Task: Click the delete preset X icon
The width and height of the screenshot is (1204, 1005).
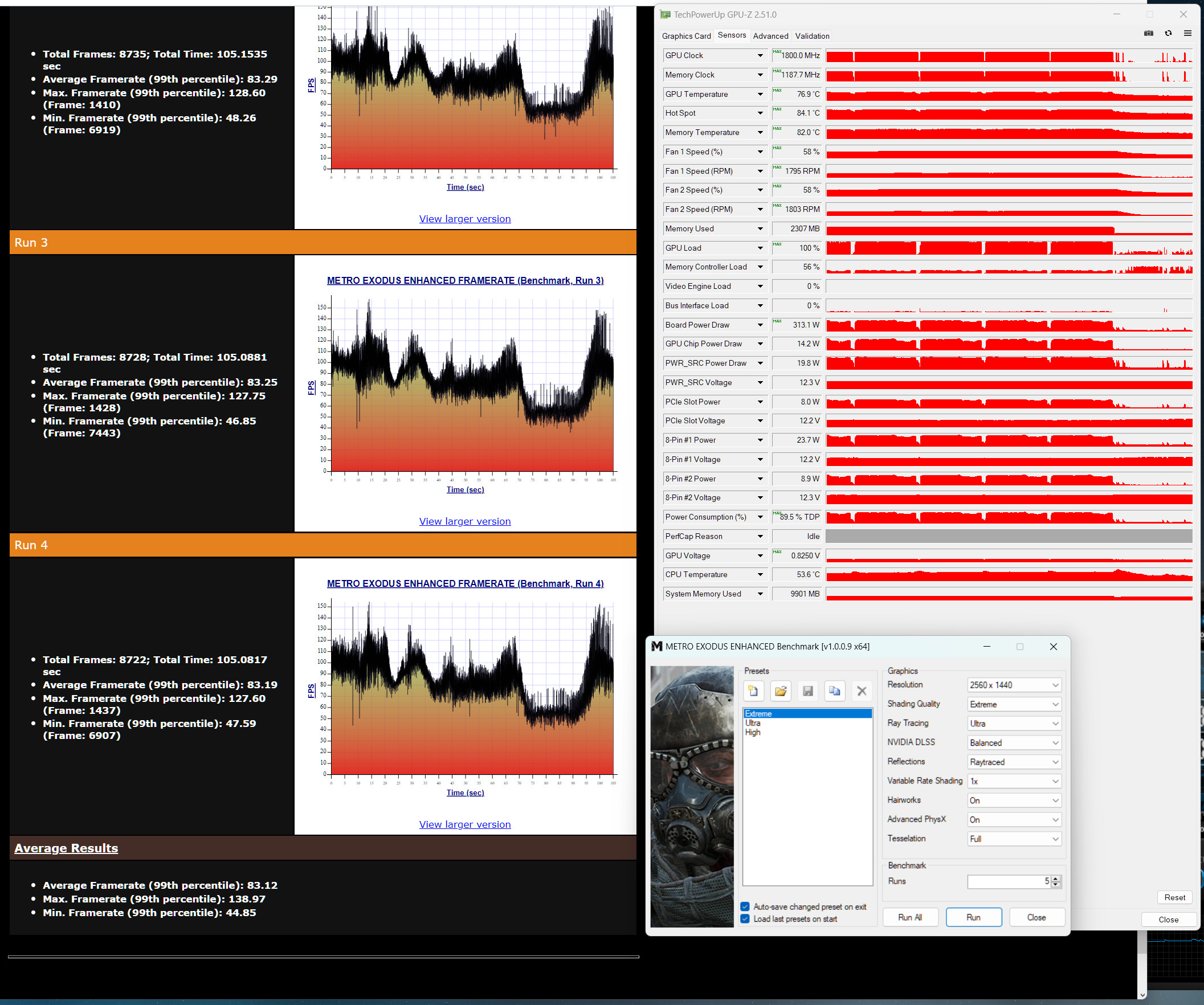Action: (861, 691)
